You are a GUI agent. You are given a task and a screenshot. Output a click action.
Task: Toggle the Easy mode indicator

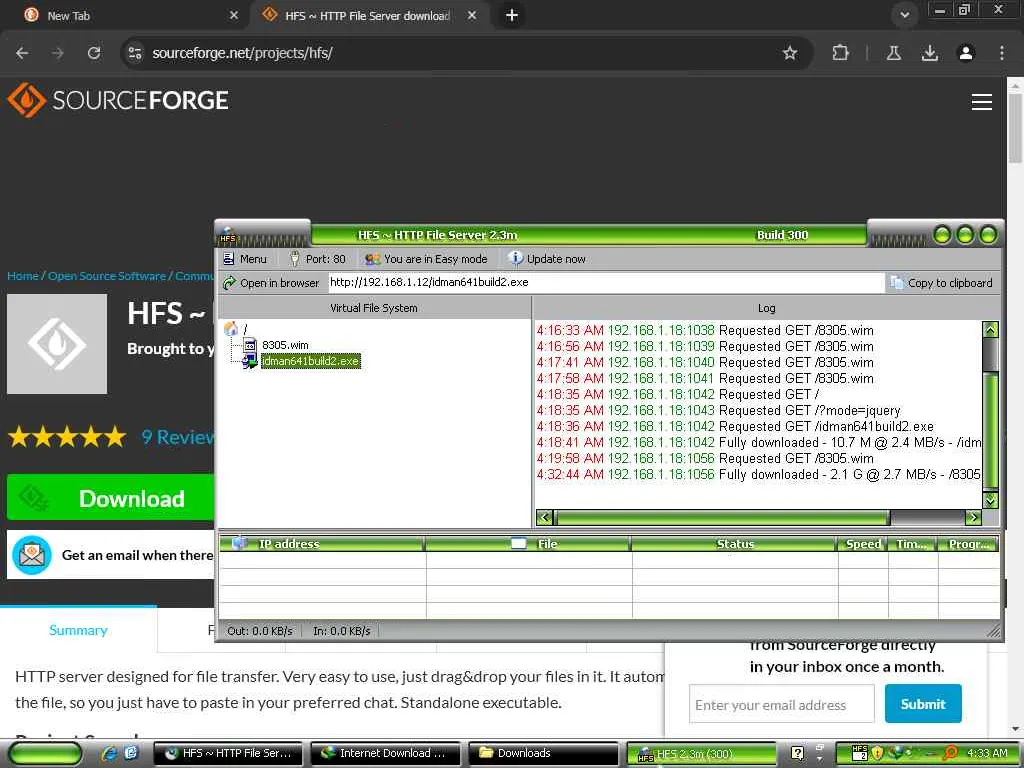[426, 259]
